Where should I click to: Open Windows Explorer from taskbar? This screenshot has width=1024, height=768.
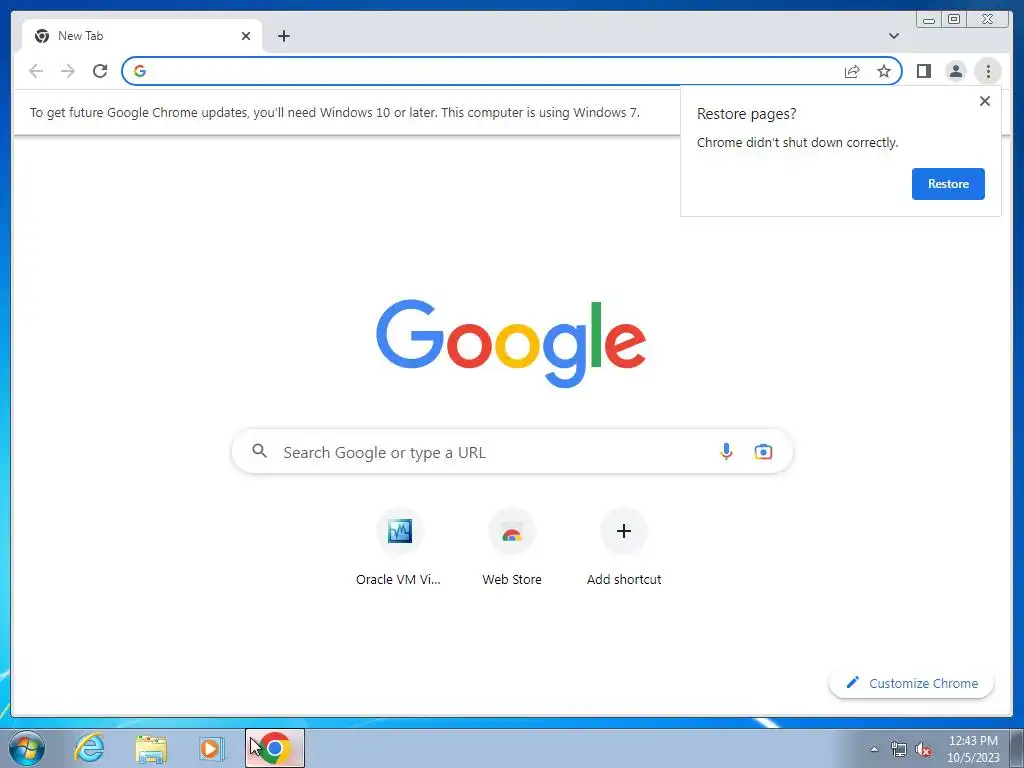pyautogui.click(x=151, y=748)
